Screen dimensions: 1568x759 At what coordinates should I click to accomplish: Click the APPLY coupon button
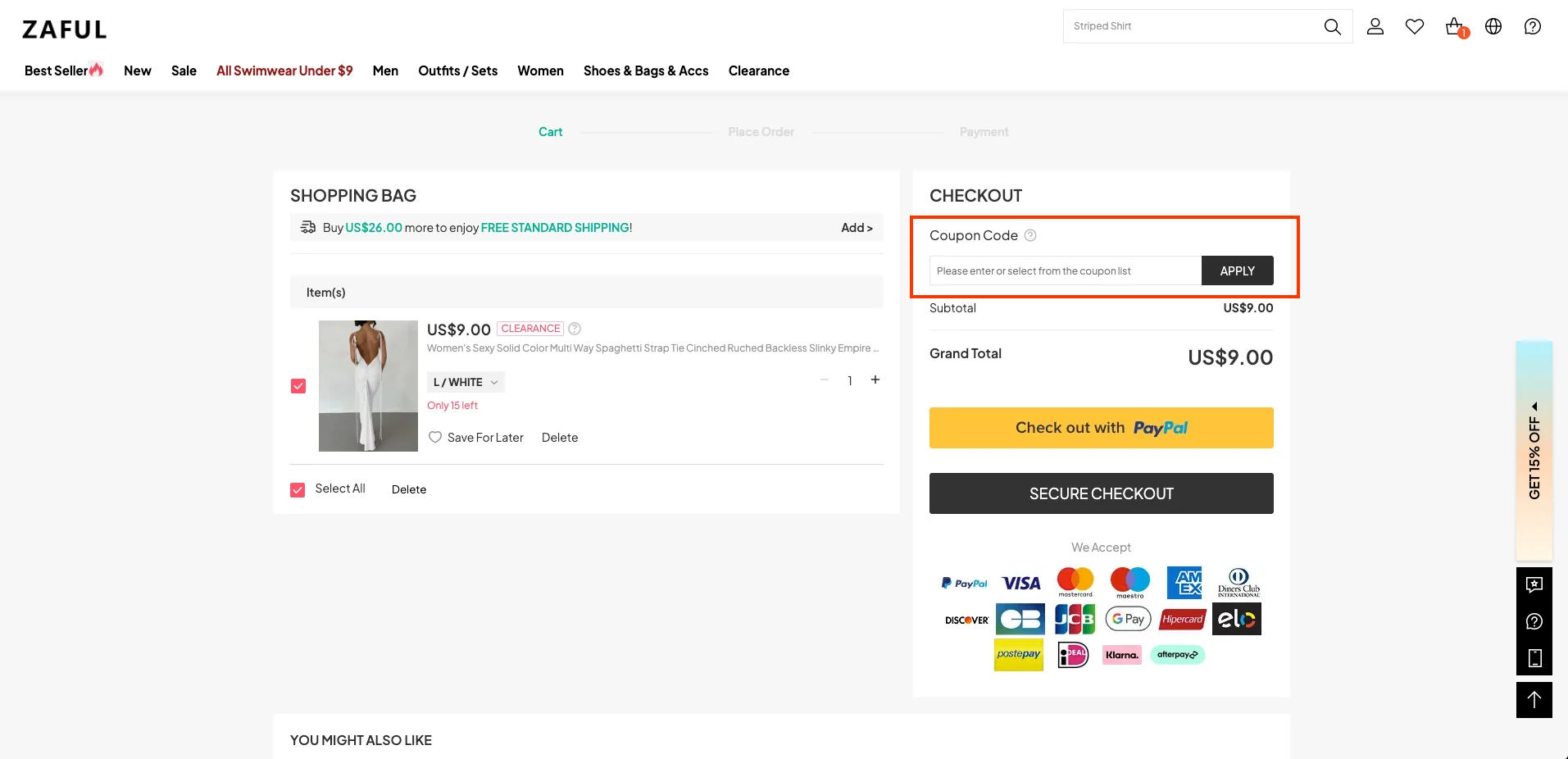coord(1237,270)
